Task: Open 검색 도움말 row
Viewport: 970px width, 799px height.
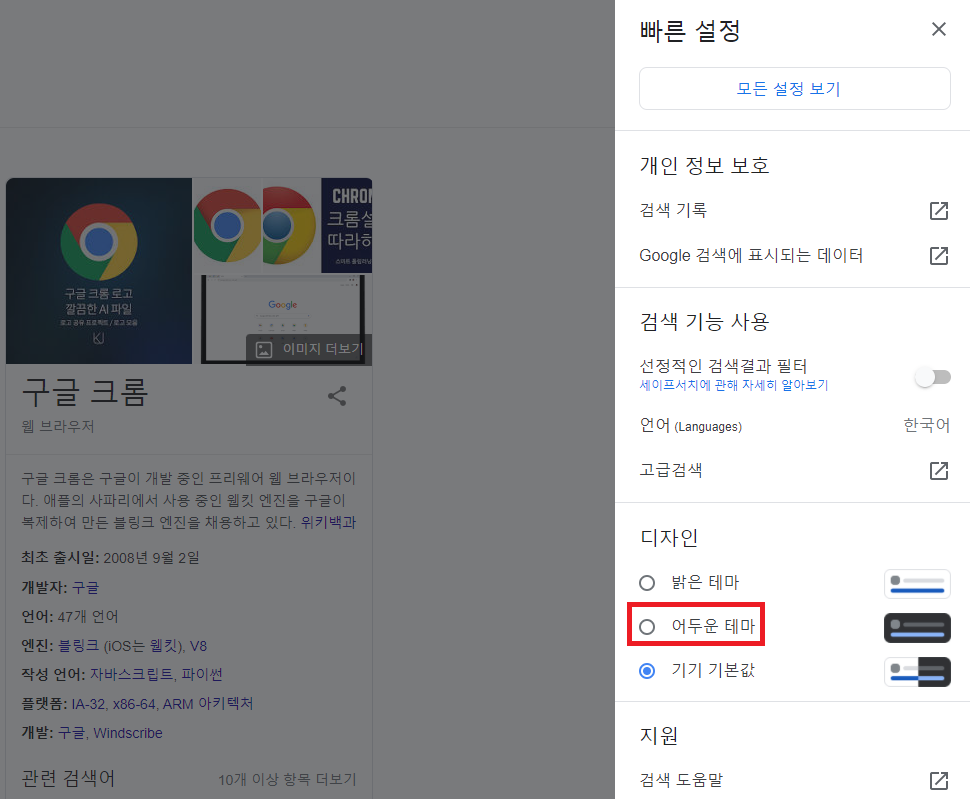Action: 794,780
